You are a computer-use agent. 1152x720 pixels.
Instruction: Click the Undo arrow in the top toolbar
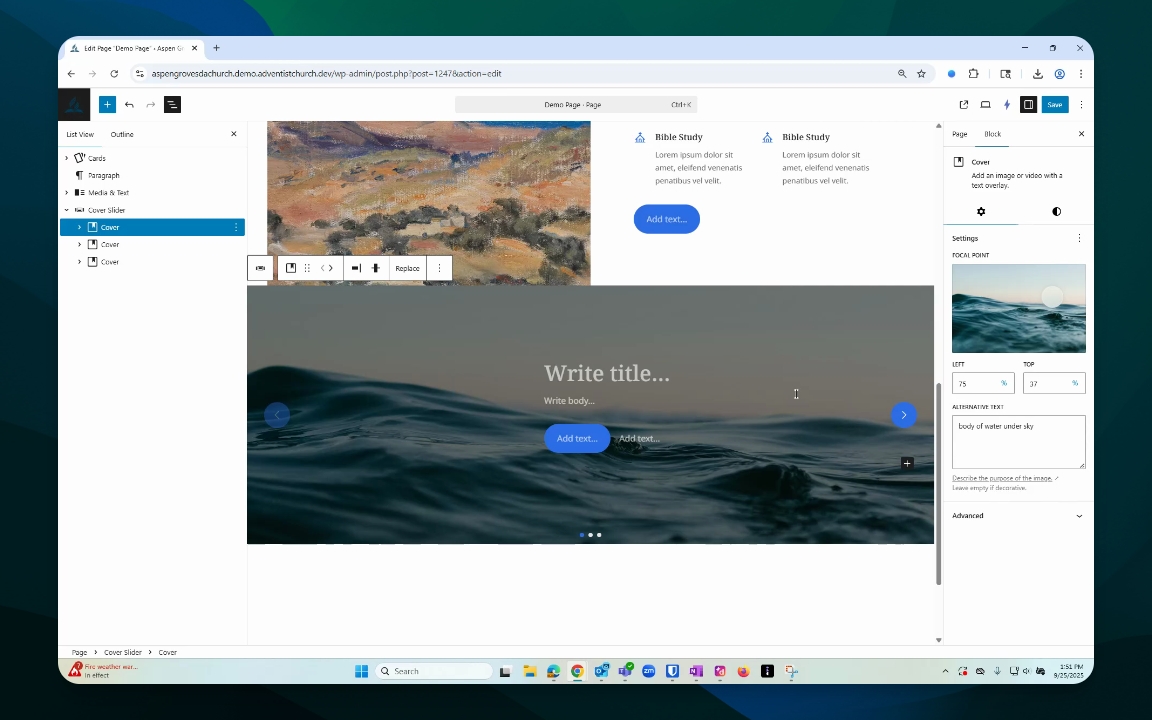click(129, 104)
